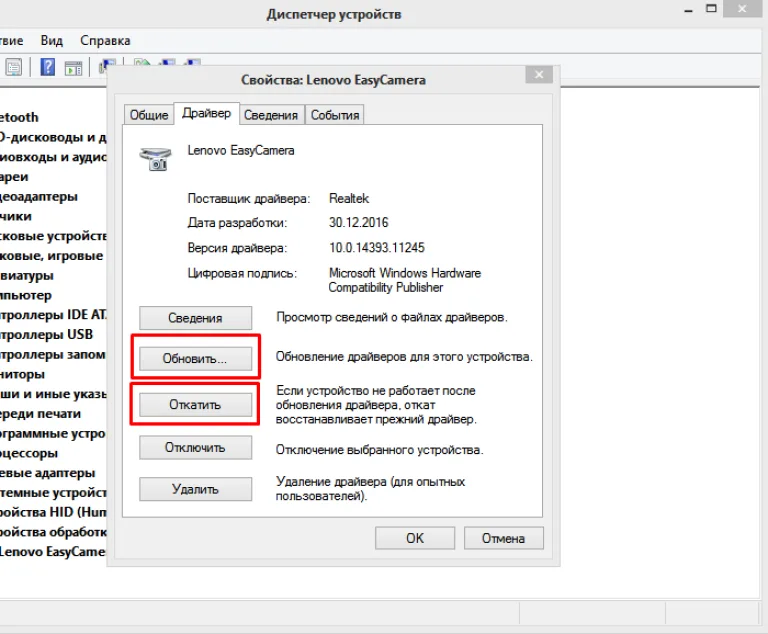Click the Отключить button
This screenshot has height=634, width=768.
click(x=195, y=447)
